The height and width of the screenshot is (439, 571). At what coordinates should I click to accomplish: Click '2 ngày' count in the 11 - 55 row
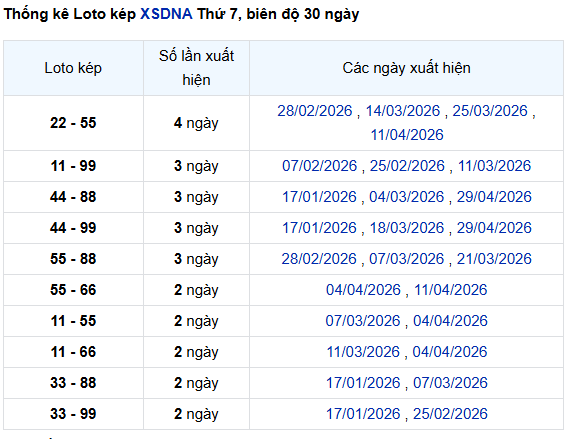click(x=196, y=321)
